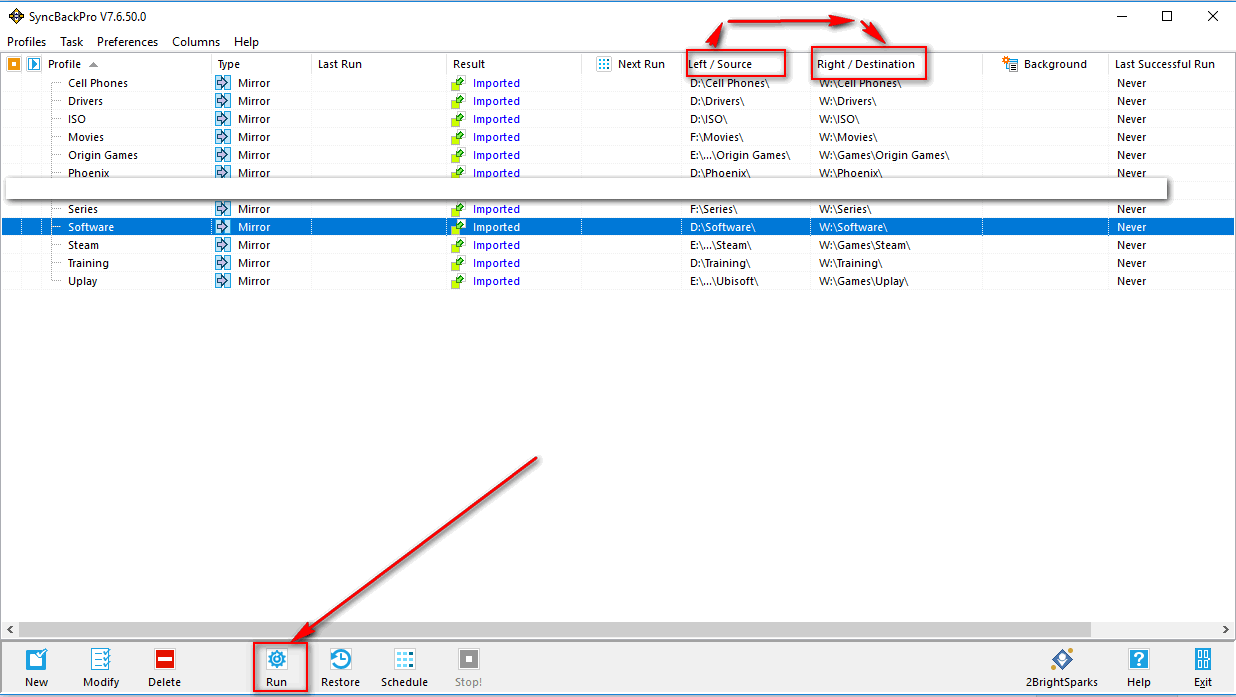1236x697 pixels.
Task: Click the orange stop icon column header
Action: tap(14, 64)
